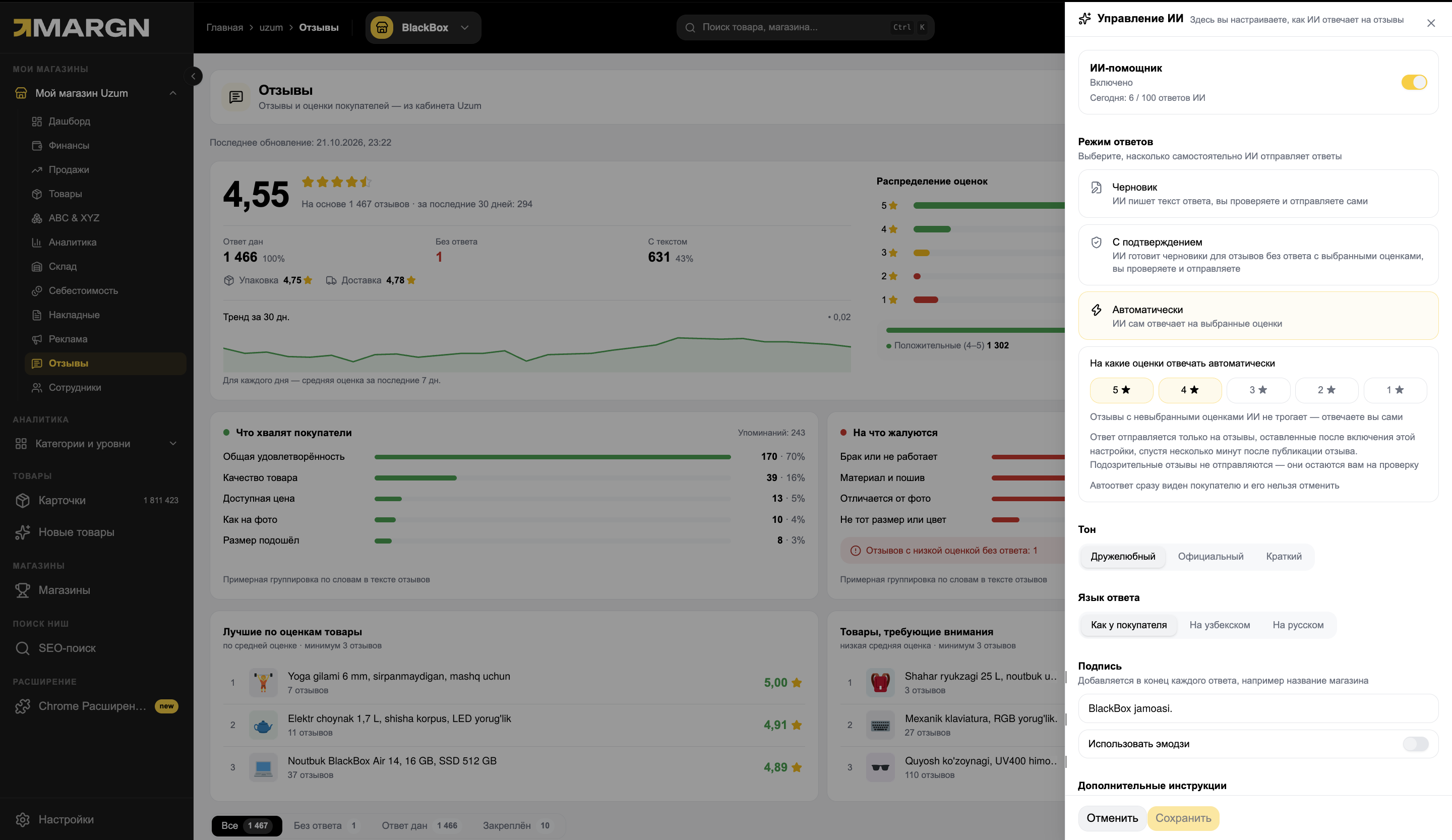Click the Отменить button

pos(1112,818)
